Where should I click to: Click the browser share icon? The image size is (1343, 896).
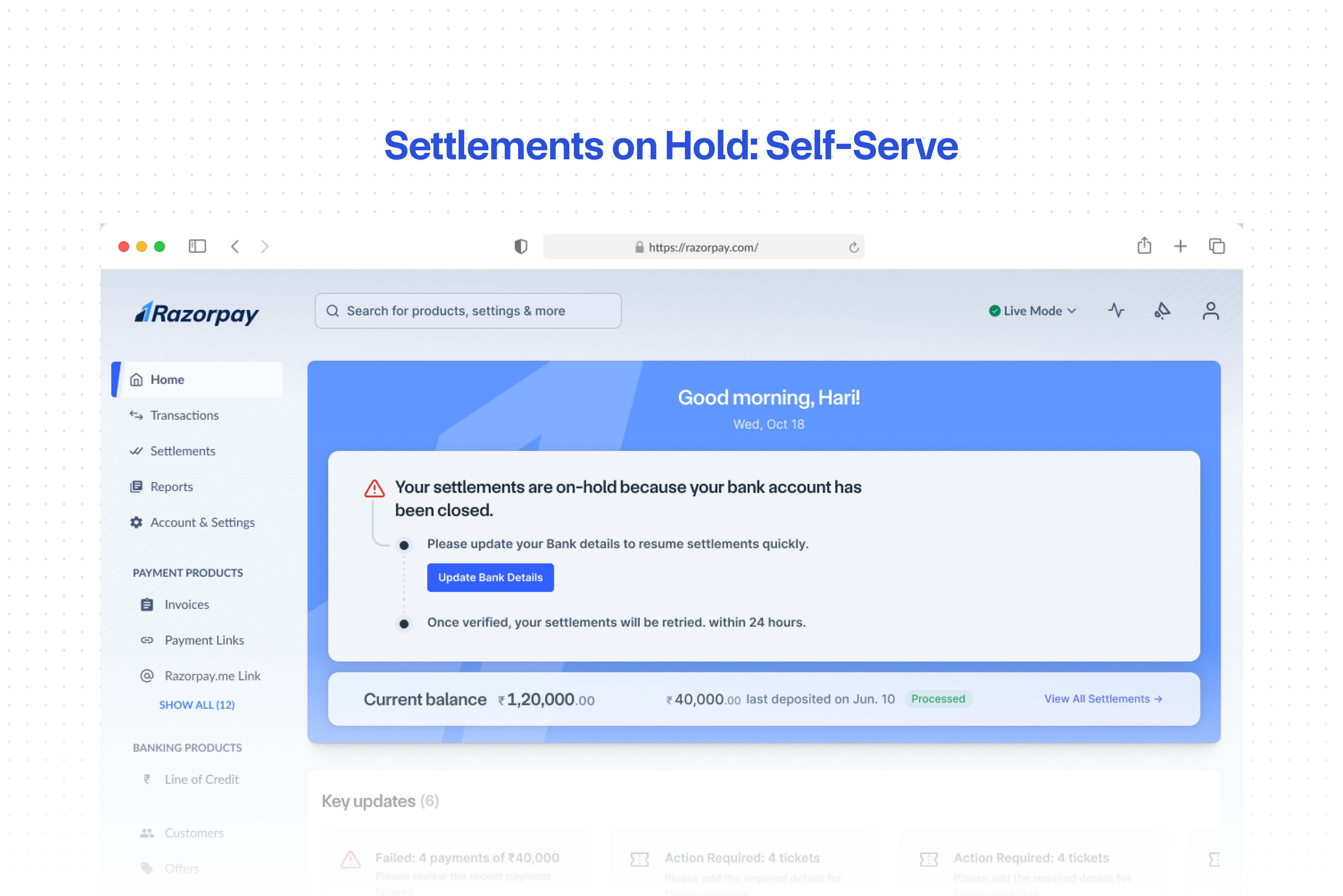coord(1144,246)
